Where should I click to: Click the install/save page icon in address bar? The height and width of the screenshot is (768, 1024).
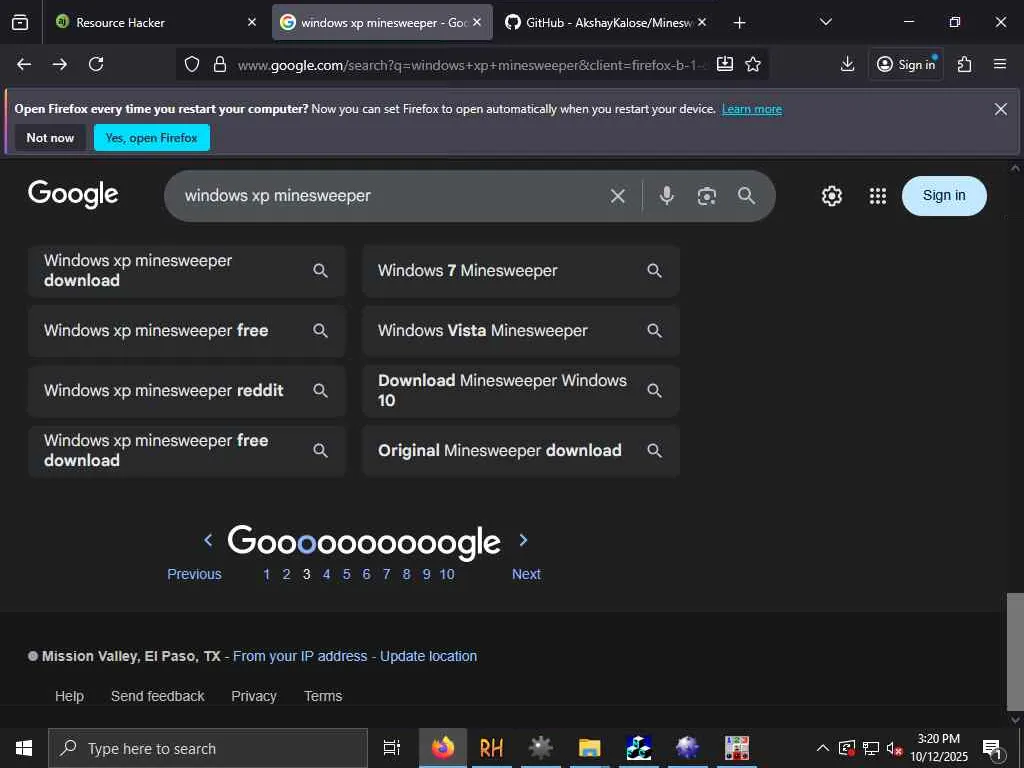click(725, 64)
